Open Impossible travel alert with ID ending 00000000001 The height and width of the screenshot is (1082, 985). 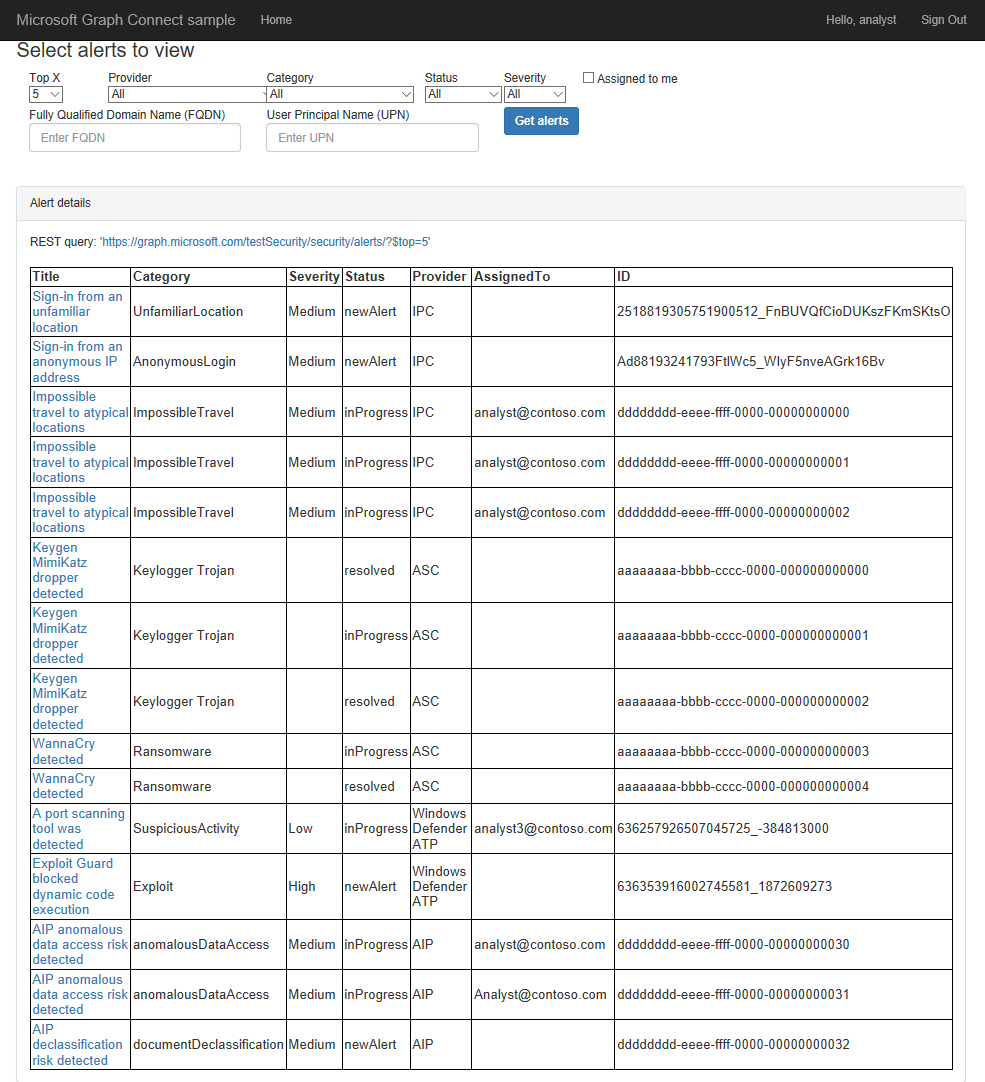[x=80, y=462]
